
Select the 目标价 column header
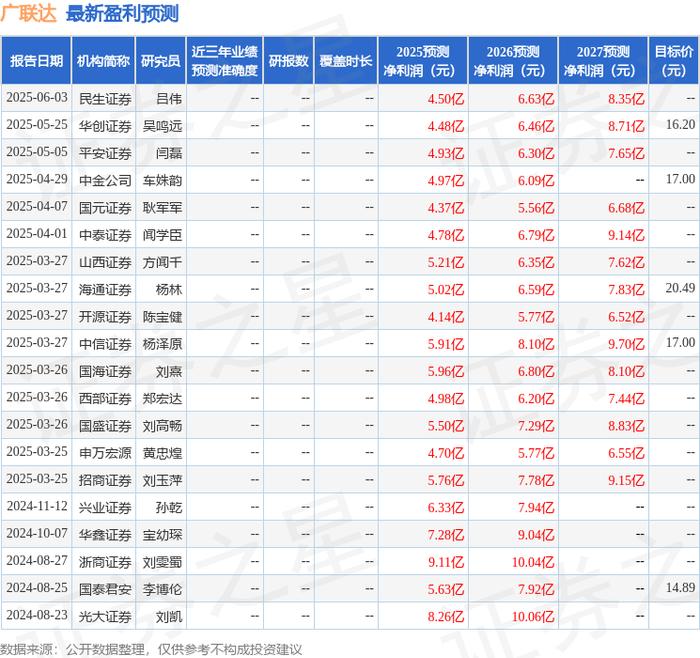[x=674, y=61]
